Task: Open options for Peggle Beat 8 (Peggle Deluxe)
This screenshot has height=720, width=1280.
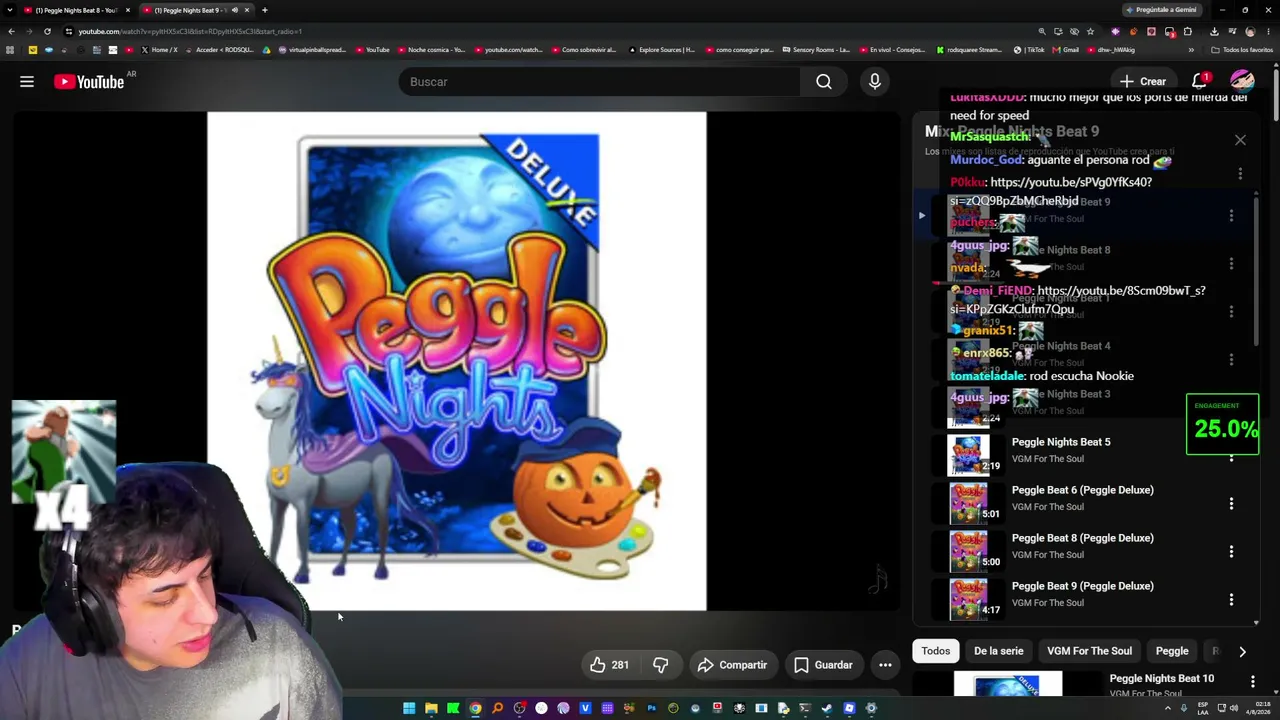Action: click(1231, 552)
